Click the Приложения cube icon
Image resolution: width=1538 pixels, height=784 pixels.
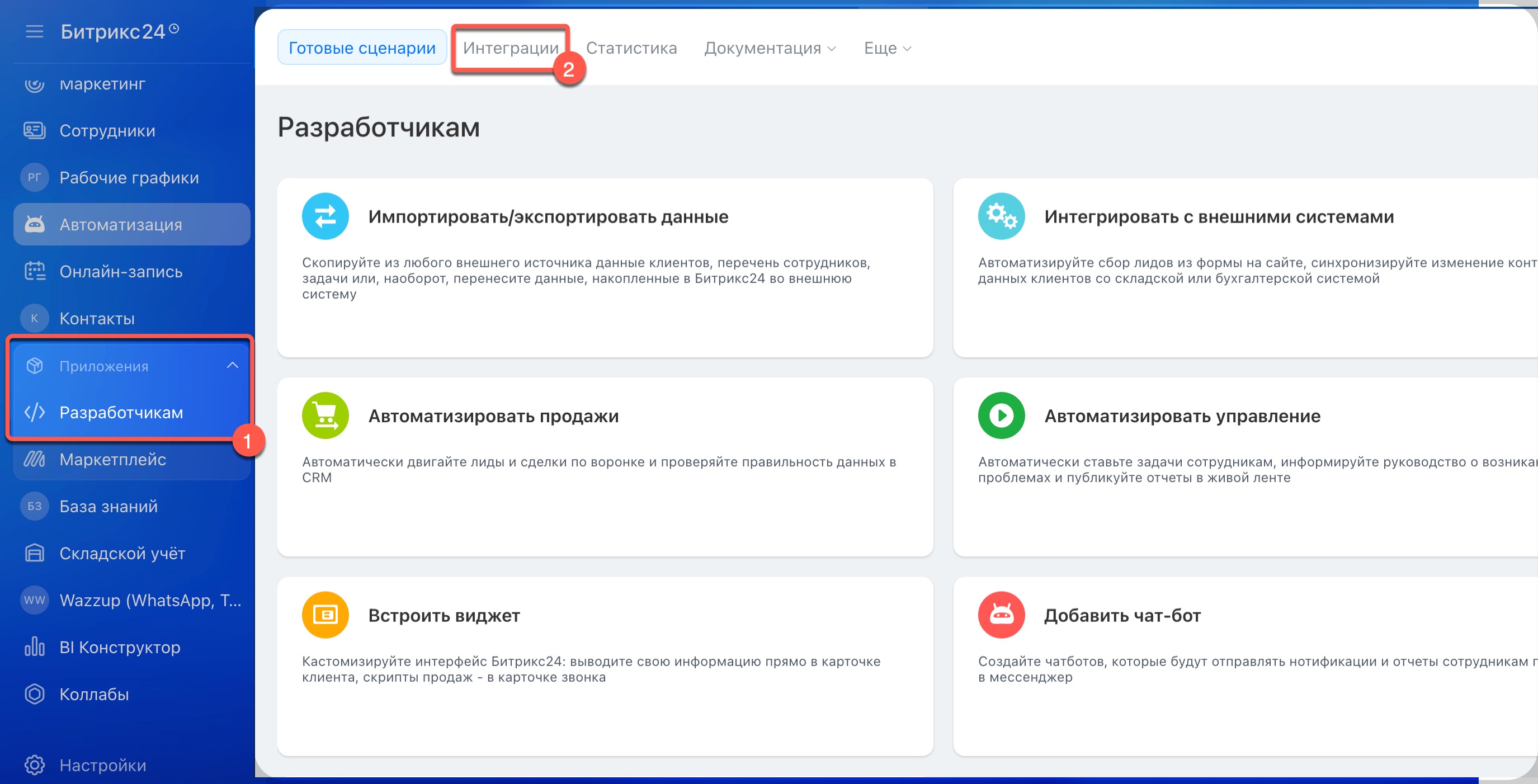35,365
